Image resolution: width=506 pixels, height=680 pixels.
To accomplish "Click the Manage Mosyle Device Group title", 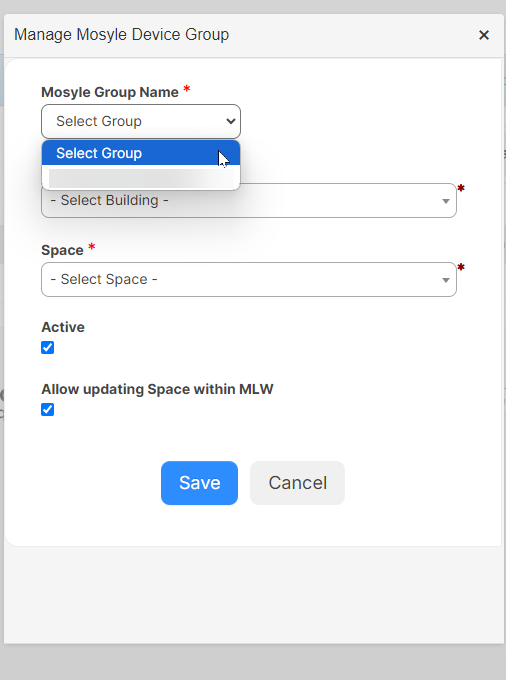I will click(x=121, y=35).
